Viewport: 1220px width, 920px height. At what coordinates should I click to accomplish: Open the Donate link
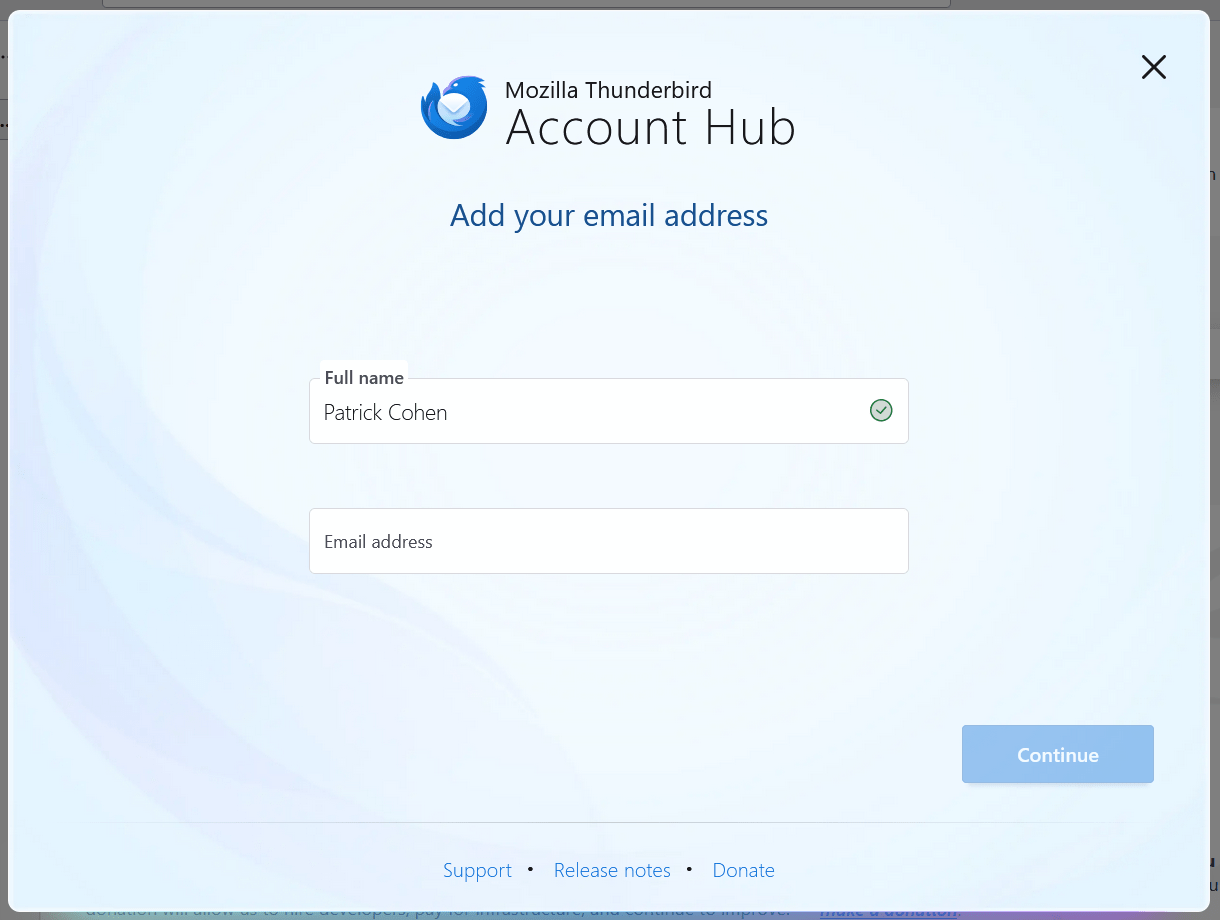point(743,870)
